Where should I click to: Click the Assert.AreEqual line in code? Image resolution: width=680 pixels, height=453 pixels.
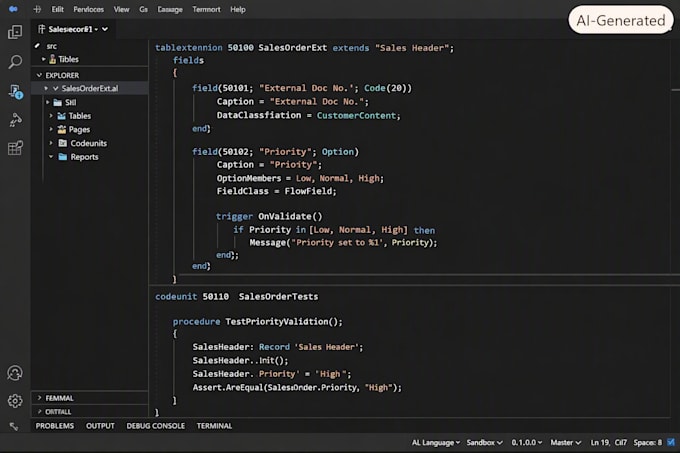tap(297, 387)
